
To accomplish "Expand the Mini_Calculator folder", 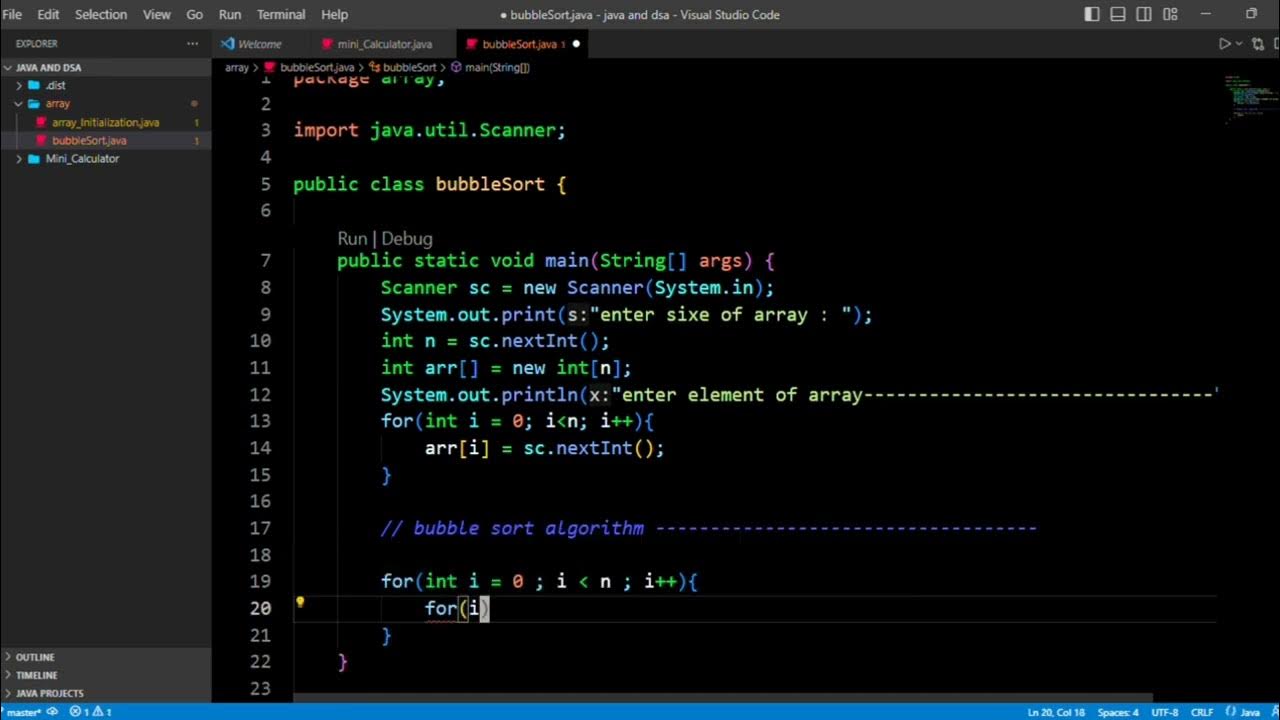I will [x=19, y=159].
